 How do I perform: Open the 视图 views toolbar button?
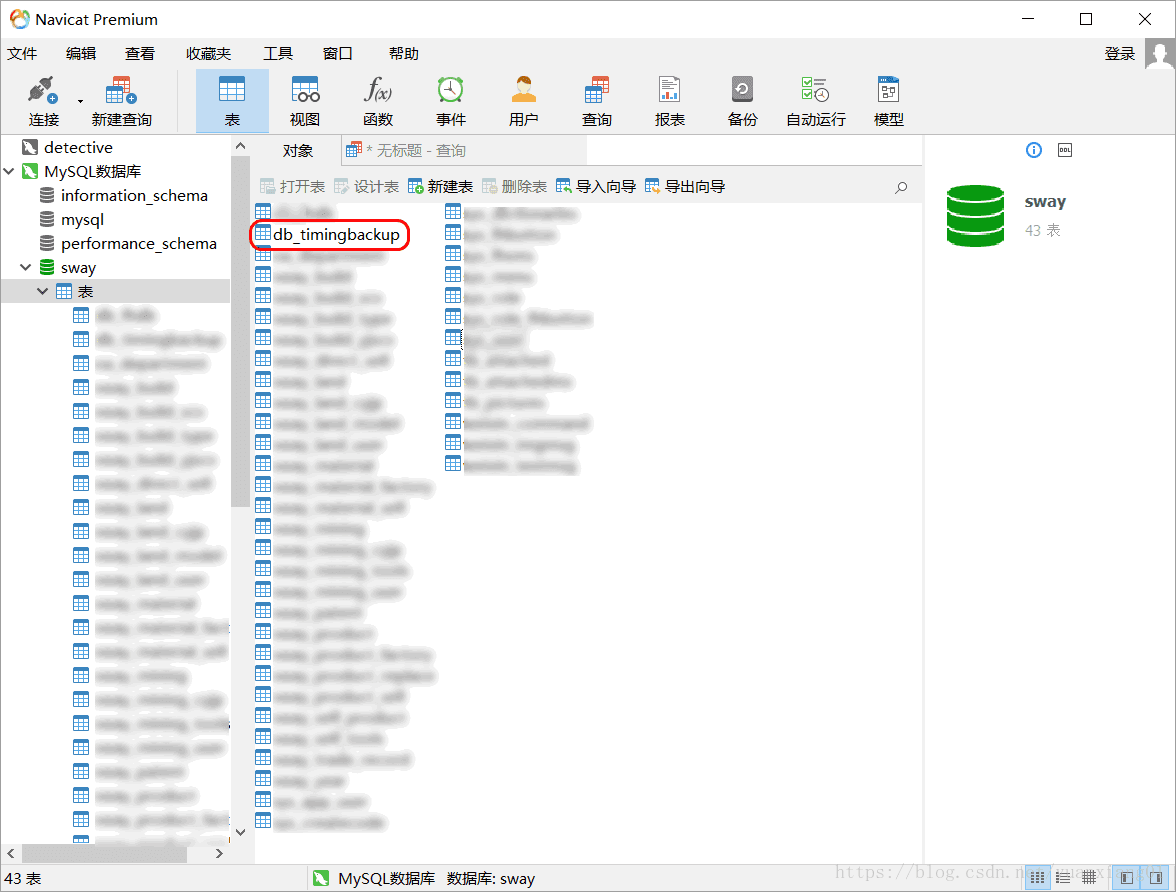tap(304, 101)
